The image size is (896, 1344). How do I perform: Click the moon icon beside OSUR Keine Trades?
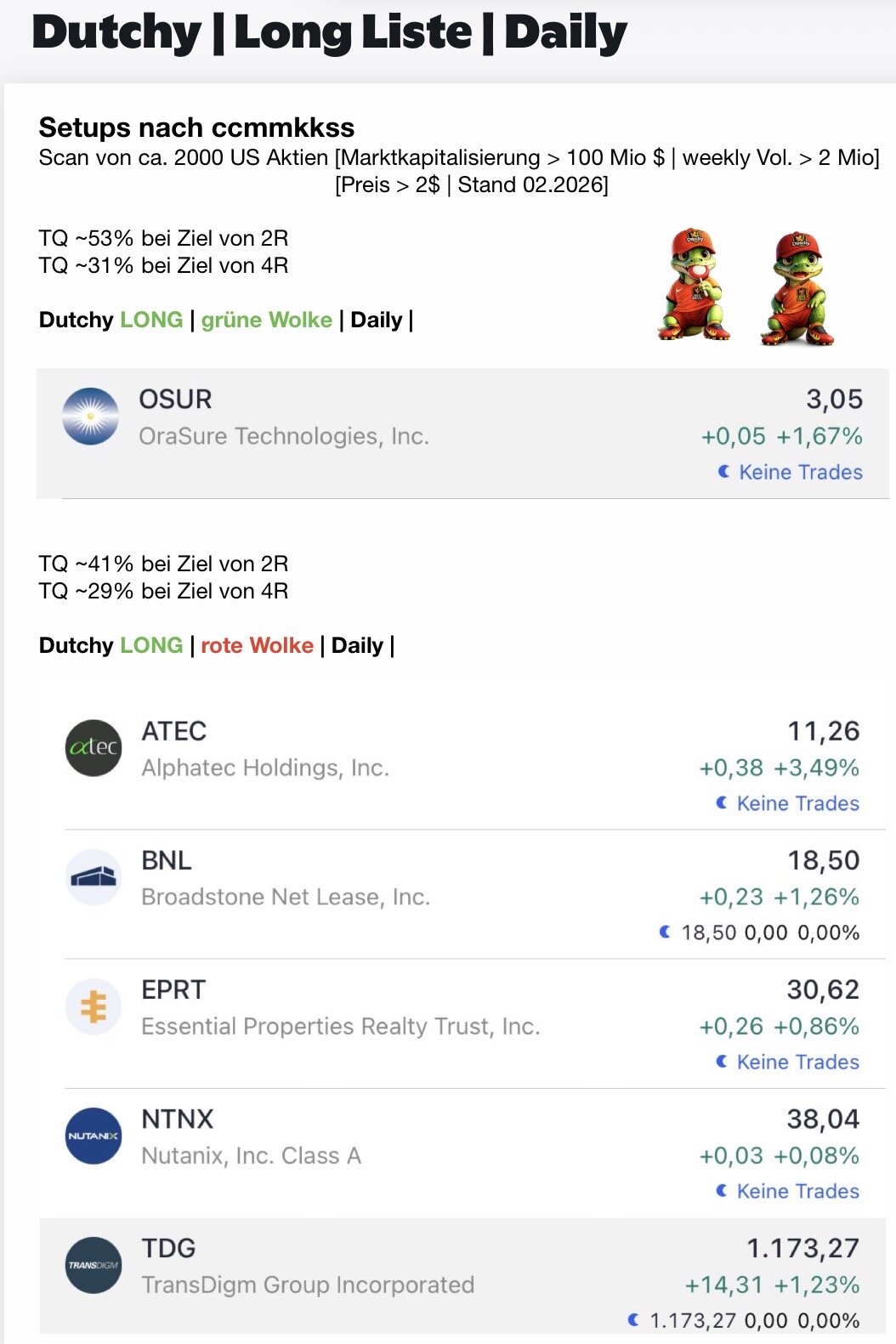pos(724,472)
